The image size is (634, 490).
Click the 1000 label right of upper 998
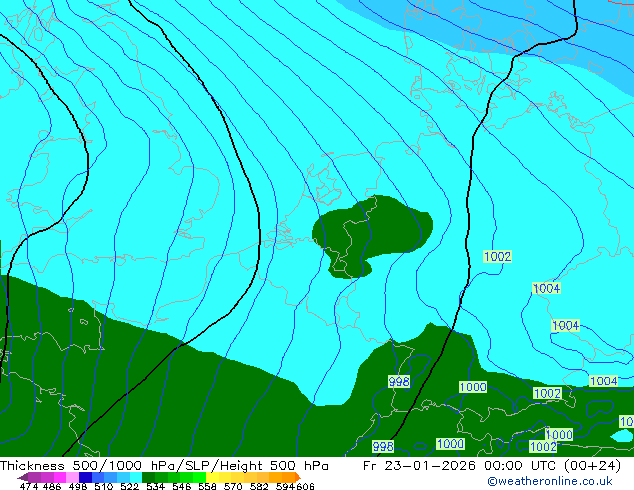(473, 387)
